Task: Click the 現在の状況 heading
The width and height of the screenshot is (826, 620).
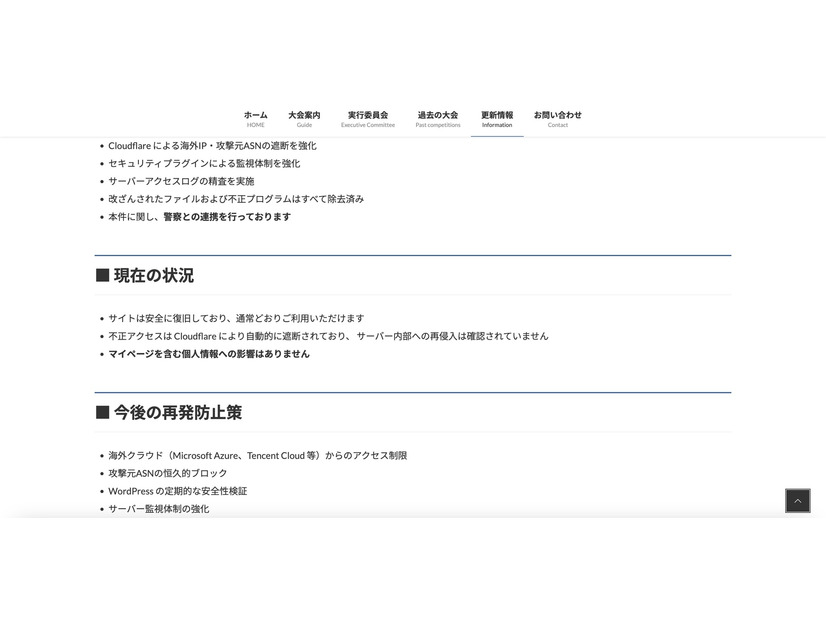Action: [145, 275]
